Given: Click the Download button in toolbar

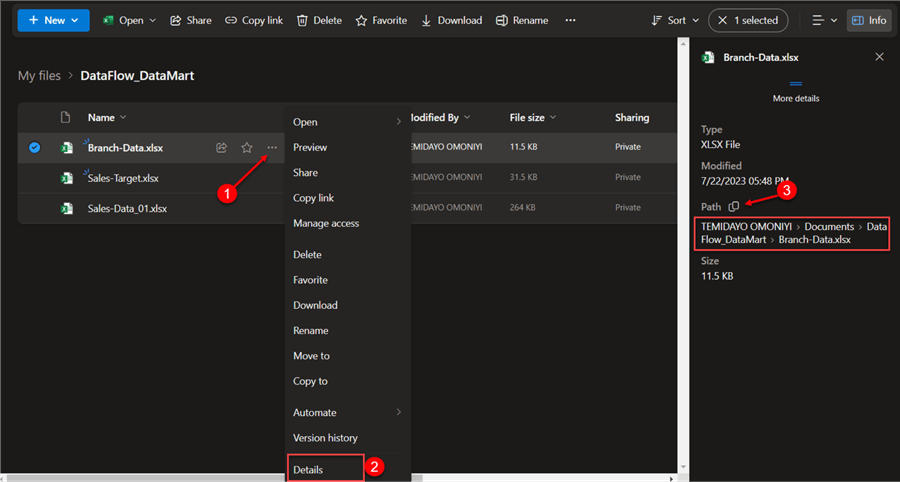Looking at the screenshot, I should pyautogui.click(x=451, y=20).
